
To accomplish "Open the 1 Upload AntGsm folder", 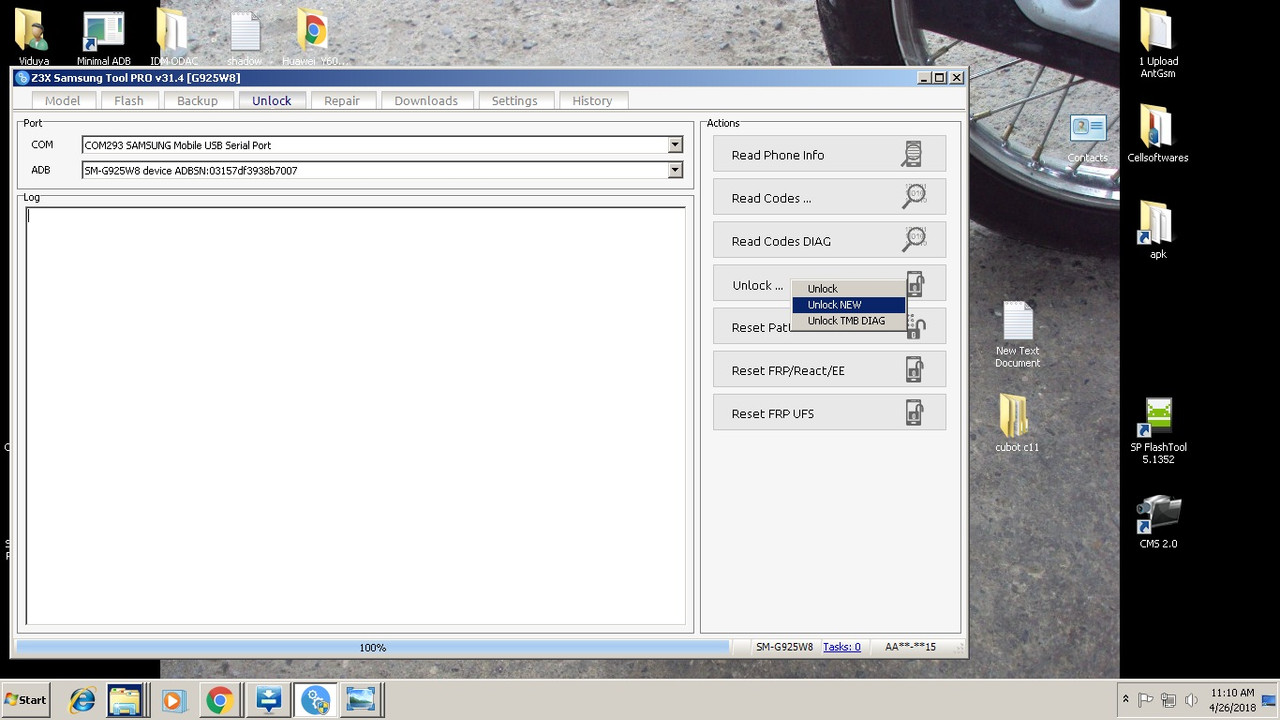I will pos(1157,43).
